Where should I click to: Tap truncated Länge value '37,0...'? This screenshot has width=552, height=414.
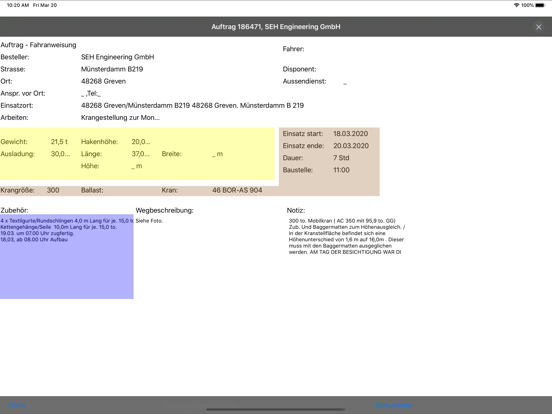pos(140,154)
